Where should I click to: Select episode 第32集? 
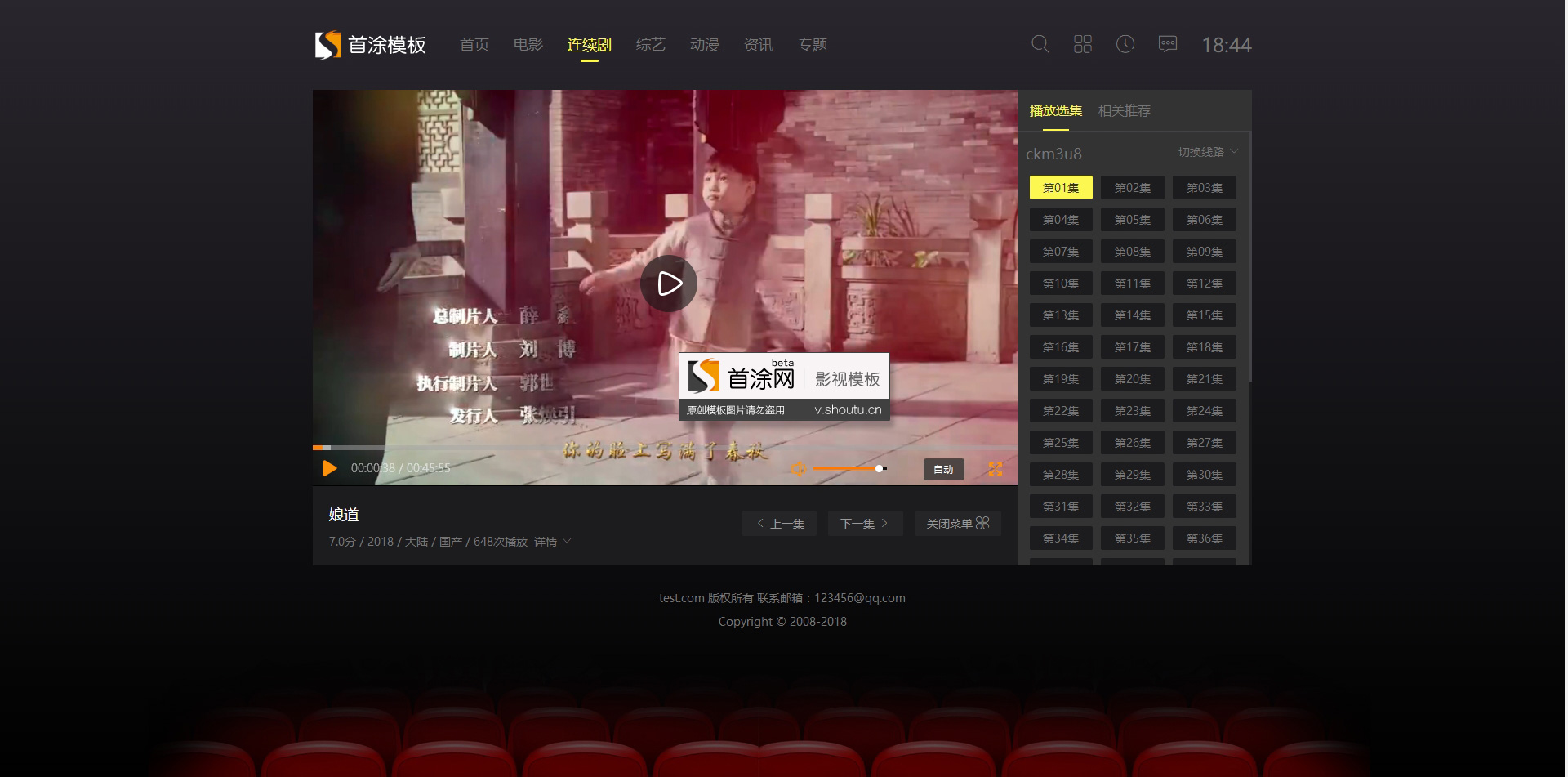pyautogui.click(x=1133, y=507)
